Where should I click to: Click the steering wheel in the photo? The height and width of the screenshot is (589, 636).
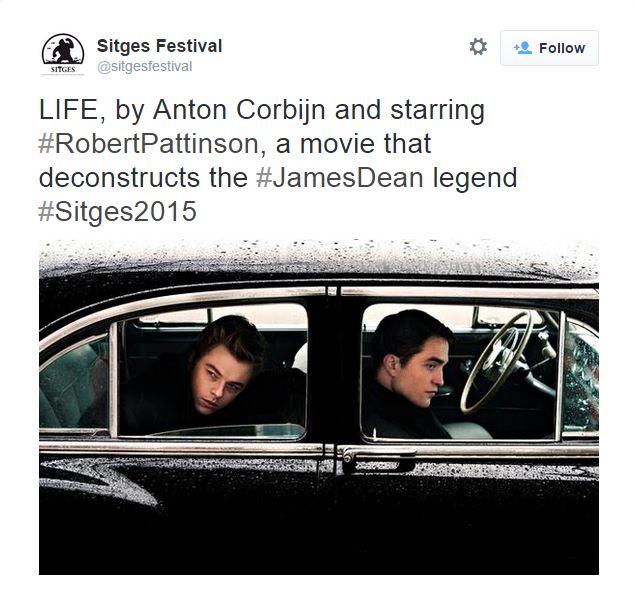[496, 361]
